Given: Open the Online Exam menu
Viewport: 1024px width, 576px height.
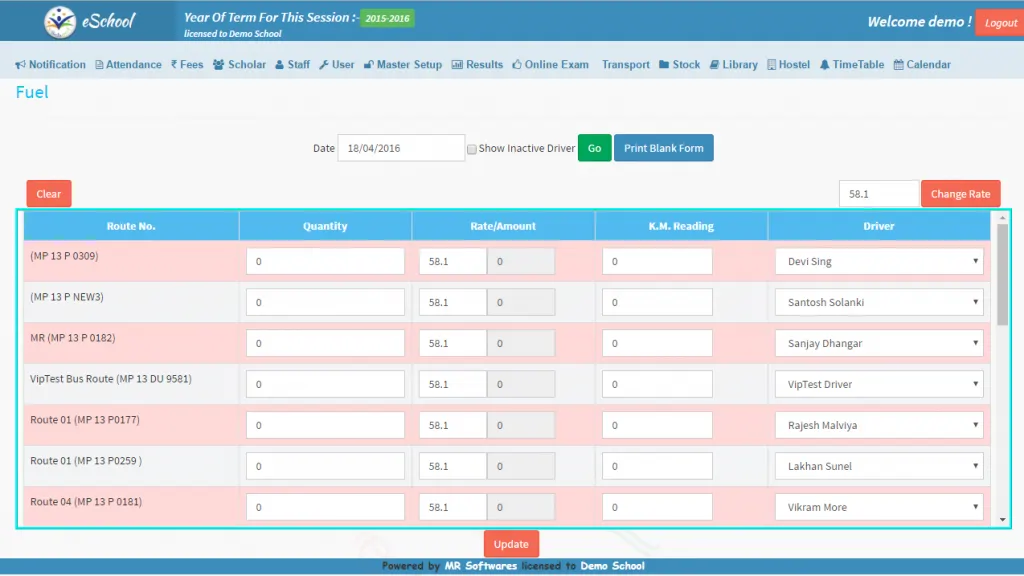Looking at the screenshot, I should click(550, 65).
